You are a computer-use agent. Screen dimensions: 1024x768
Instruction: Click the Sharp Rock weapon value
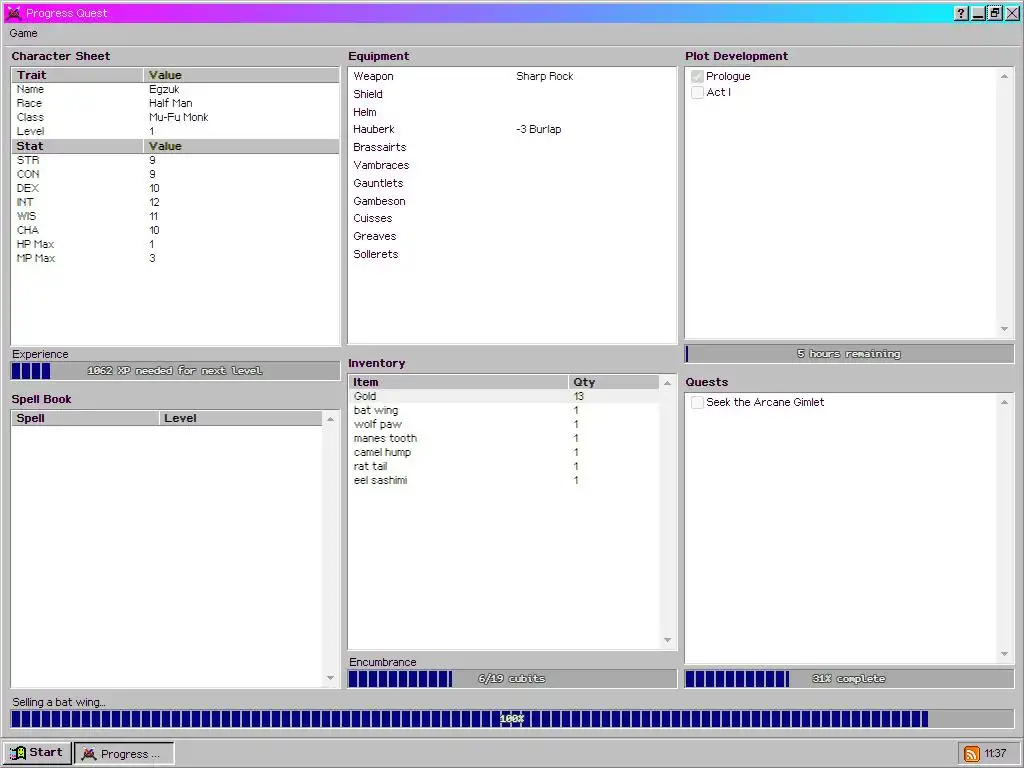tap(545, 76)
